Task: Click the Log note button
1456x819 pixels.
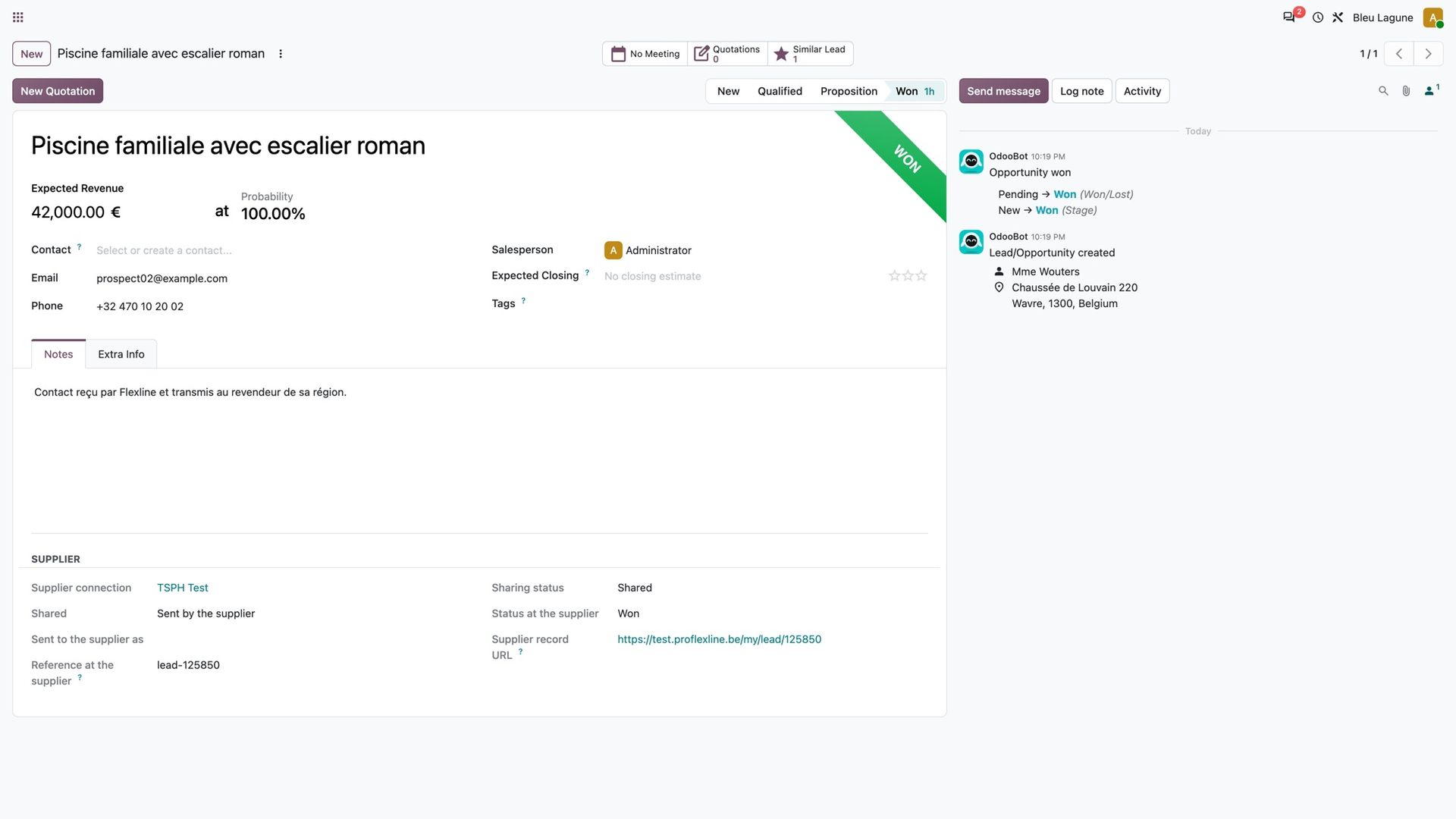Action: pos(1081,91)
